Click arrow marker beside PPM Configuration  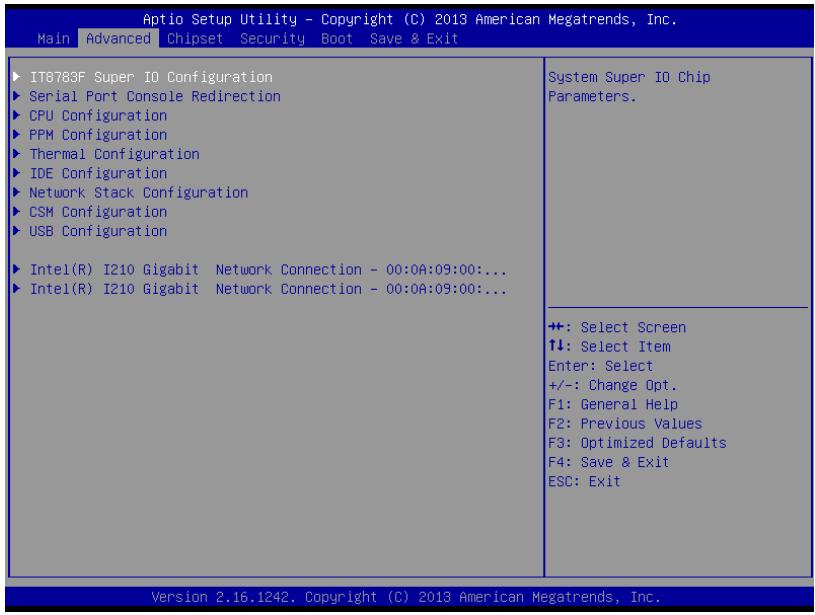[x=17, y=135]
